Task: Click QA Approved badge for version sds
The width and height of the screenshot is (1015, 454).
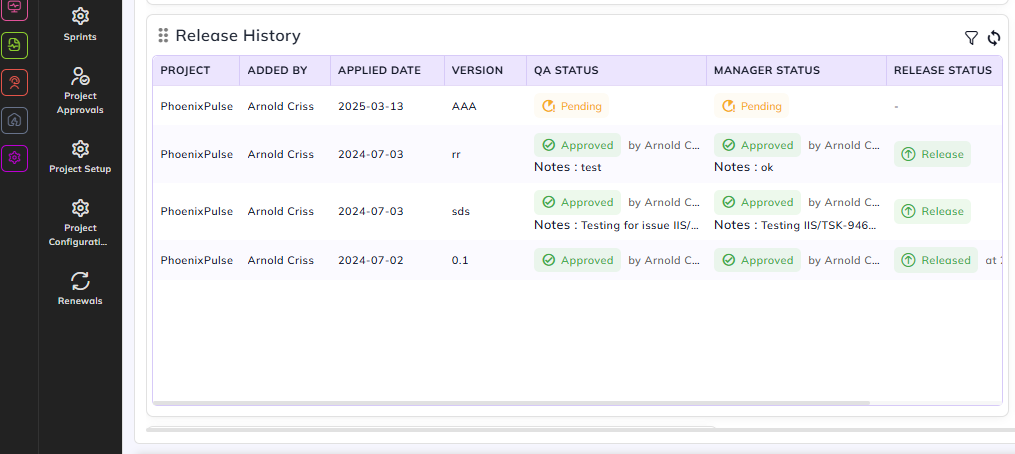Action: pyautogui.click(x=577, y=202)
